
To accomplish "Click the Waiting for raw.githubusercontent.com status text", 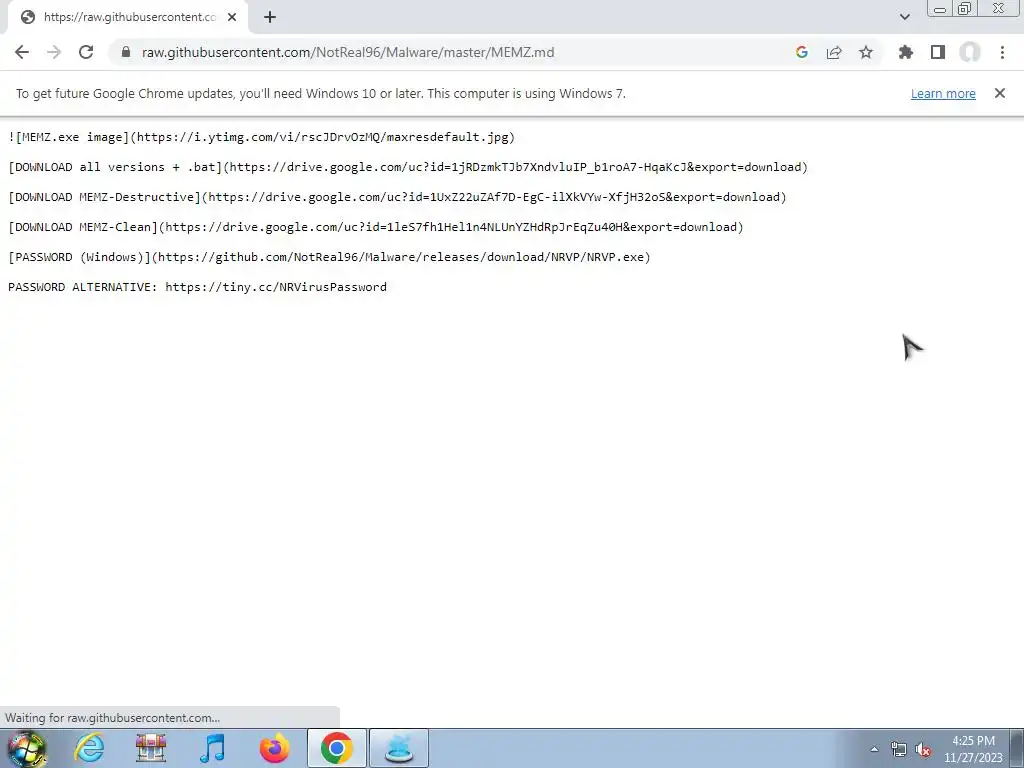I will (x=112, y=718).
